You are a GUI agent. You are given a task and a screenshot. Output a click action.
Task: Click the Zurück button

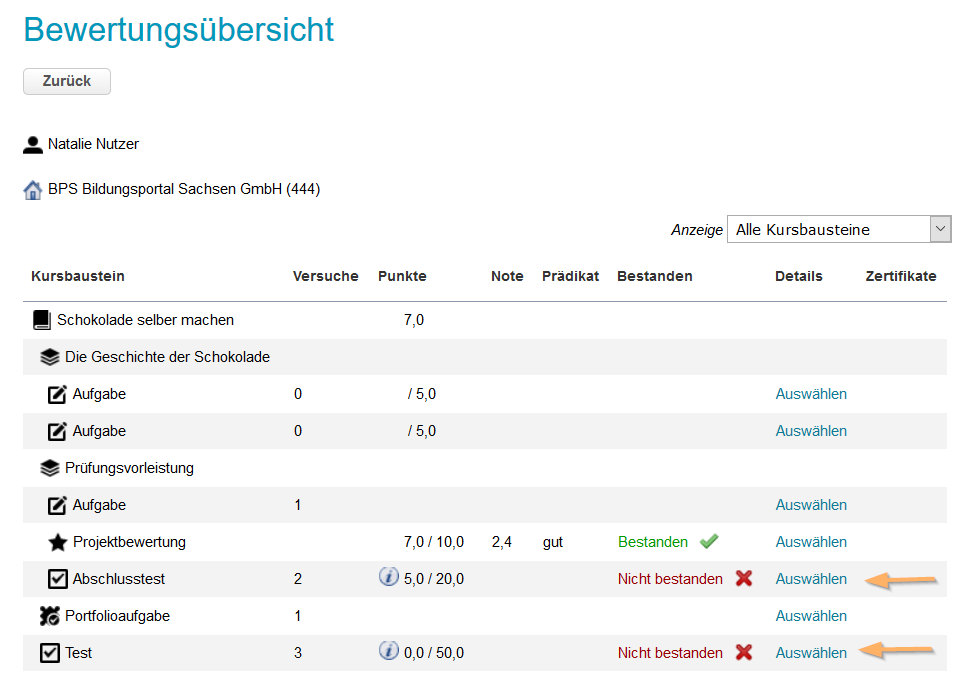pos(66,81)
